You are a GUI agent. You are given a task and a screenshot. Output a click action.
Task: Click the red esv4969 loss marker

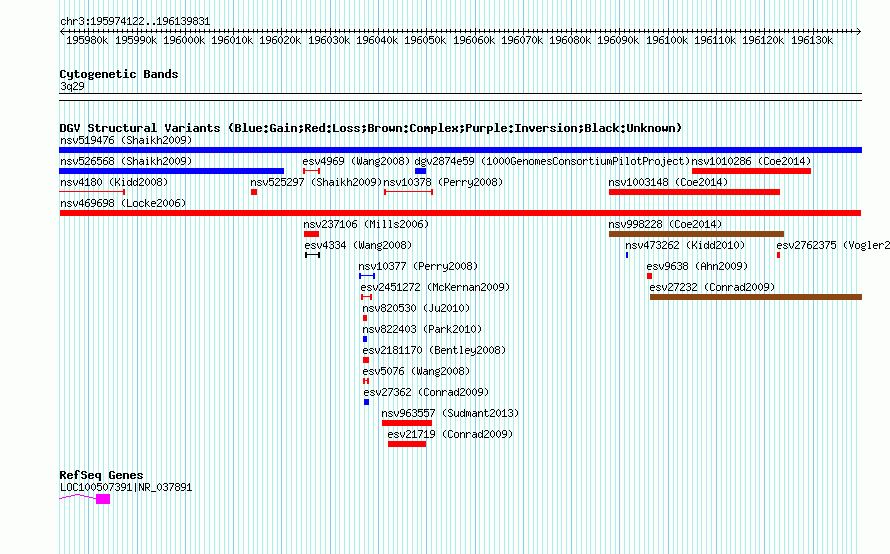[x=312, y=171]
